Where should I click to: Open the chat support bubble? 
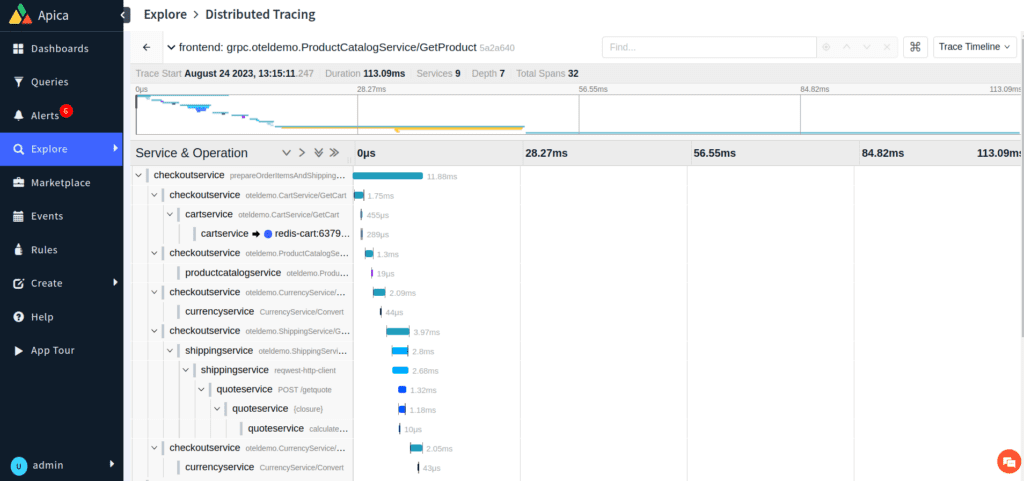tap(1007, 461)
